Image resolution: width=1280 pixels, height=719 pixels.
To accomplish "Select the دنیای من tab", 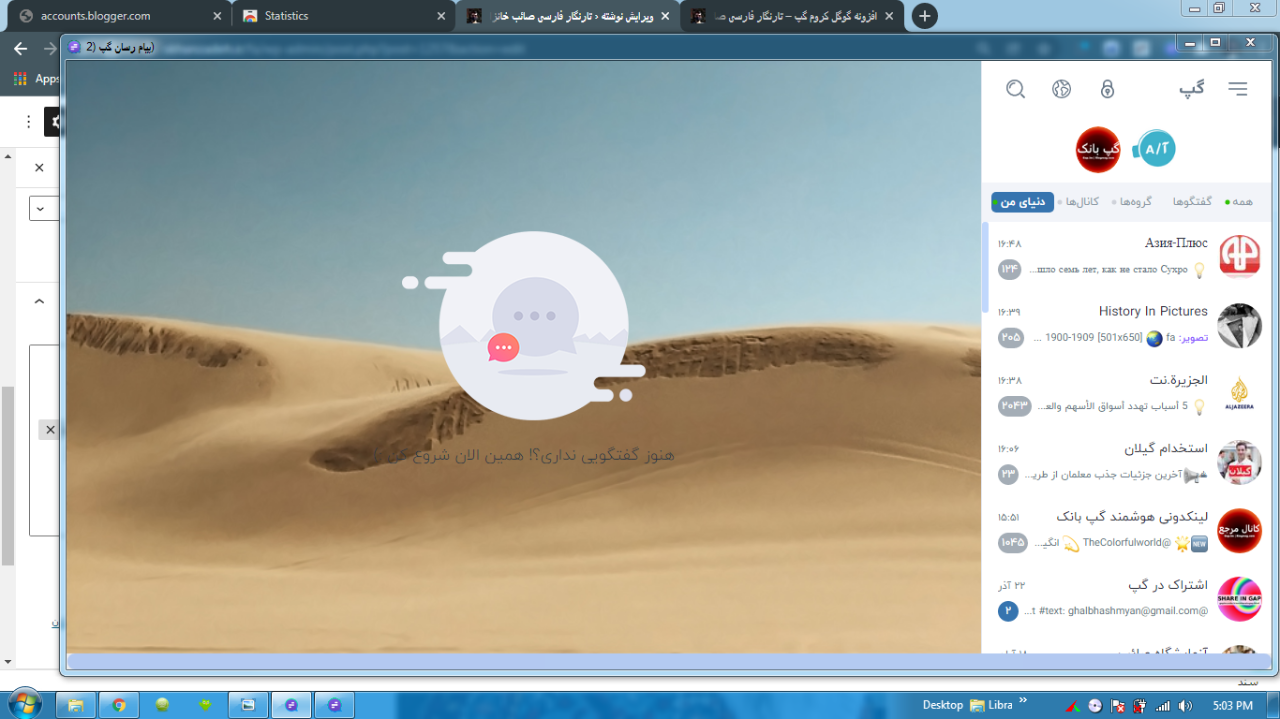I will (1023, 202).
